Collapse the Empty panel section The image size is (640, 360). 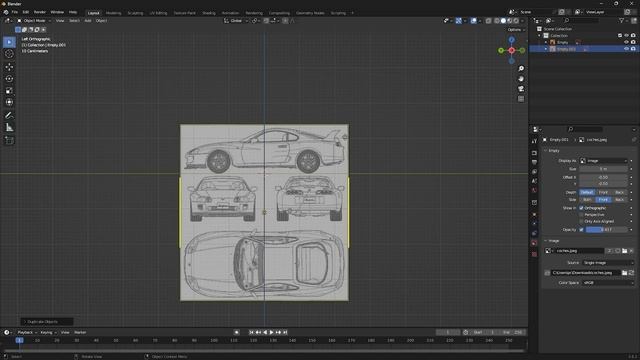546,151
